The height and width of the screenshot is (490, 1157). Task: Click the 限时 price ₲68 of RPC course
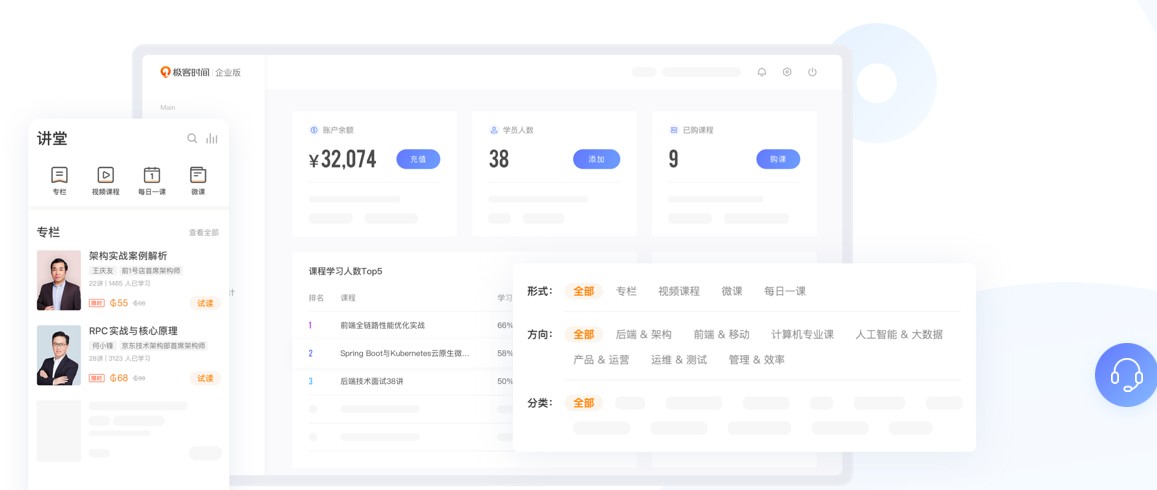point(119,379)
